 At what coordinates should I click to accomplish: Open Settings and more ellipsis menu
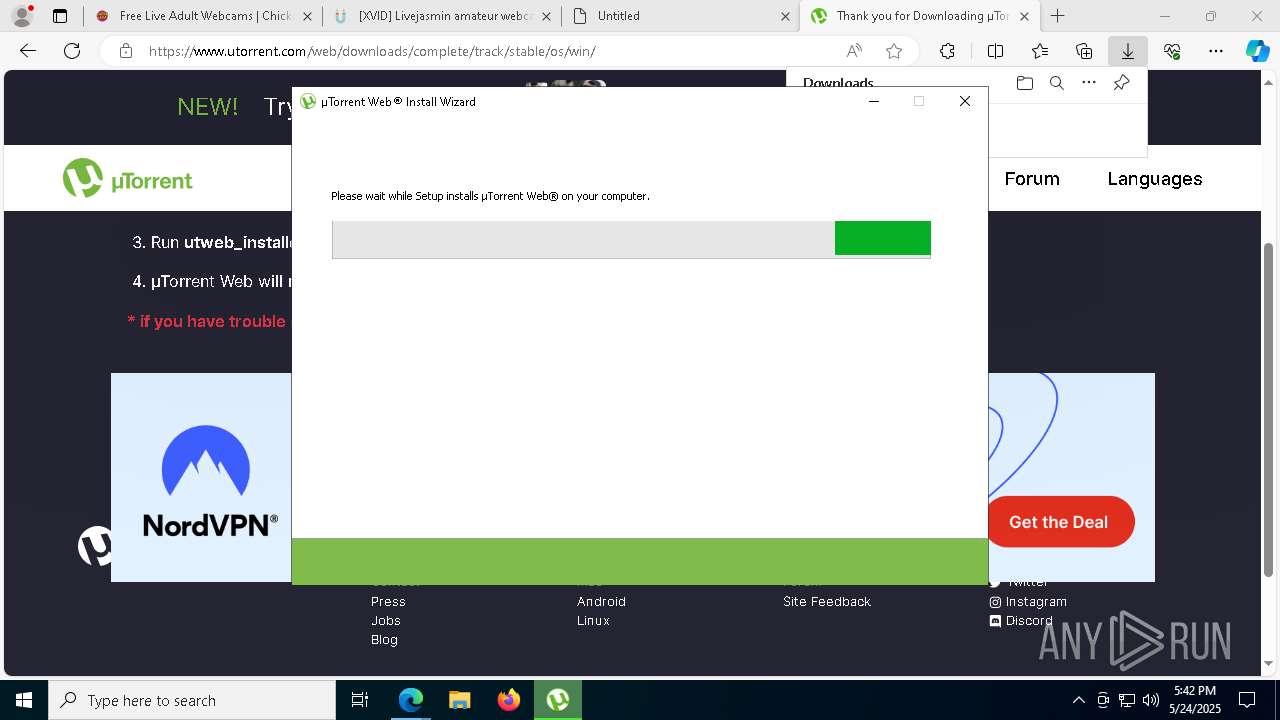pos(1216,51)
